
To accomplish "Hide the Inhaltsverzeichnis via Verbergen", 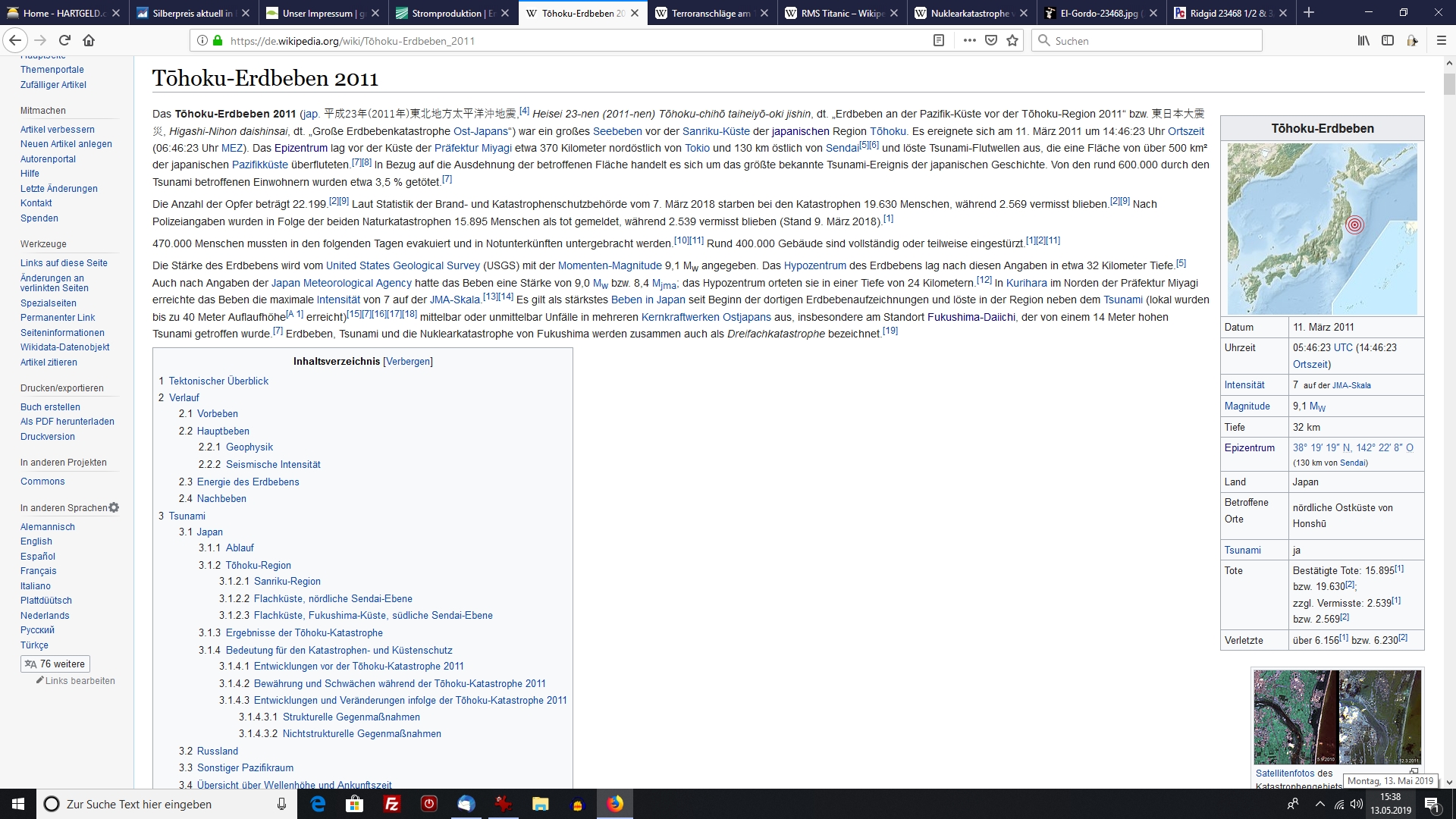I will point(408,361).
